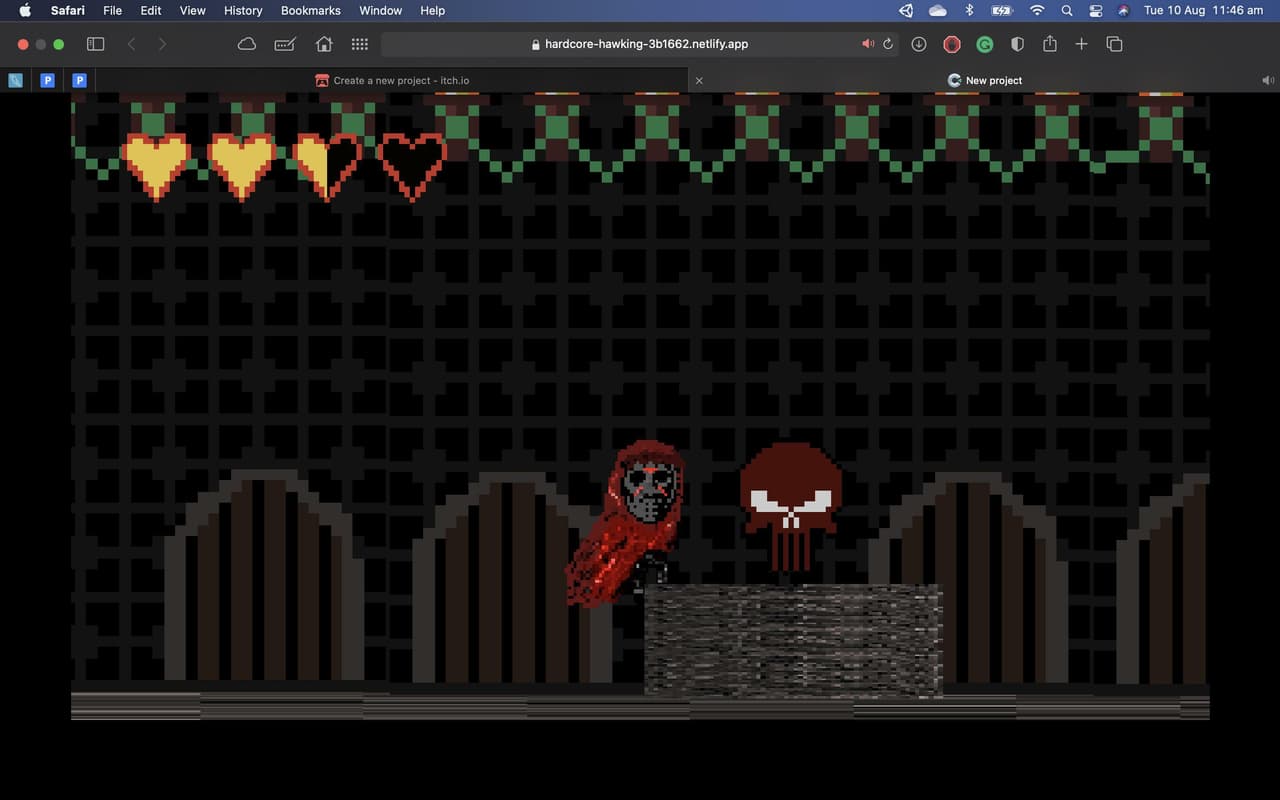This screenshot has width=1280, height=800.
Task: Click the Unity icon in the menu bar
Action: 906,10
